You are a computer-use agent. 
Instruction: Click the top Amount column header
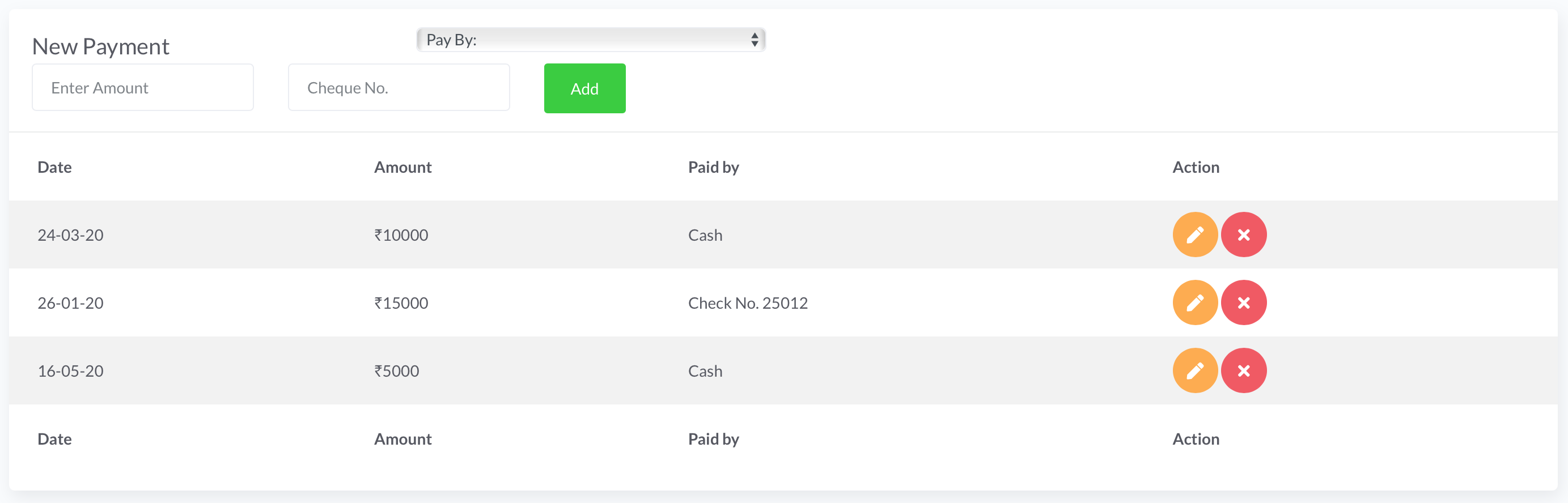402,167
